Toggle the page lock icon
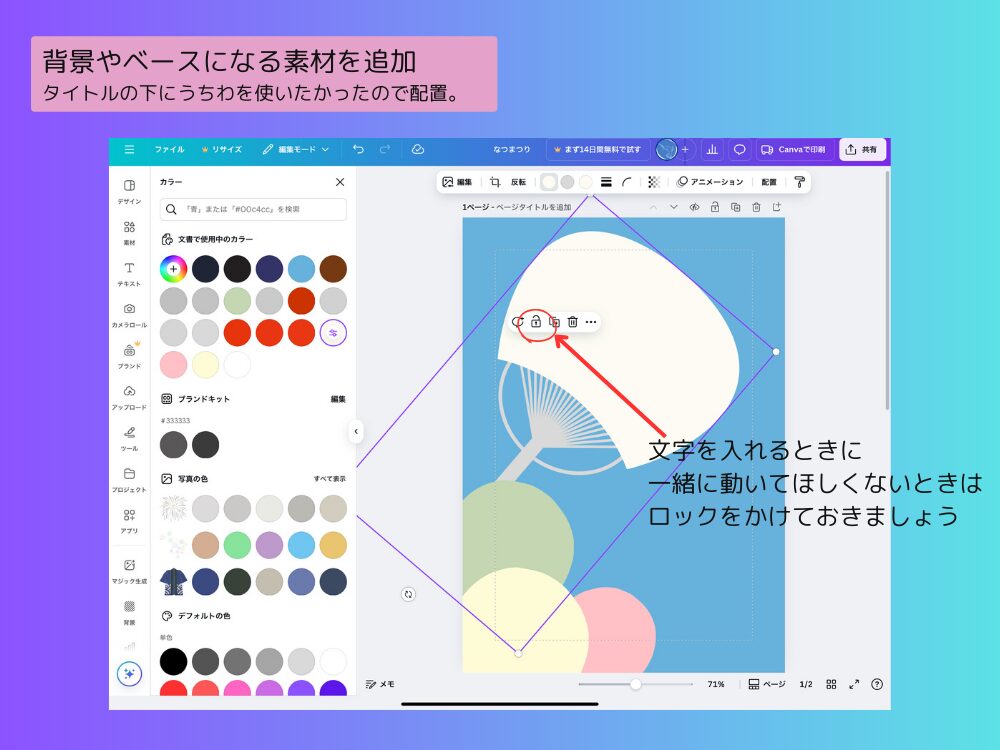This screenshot has height=750, width=1000. [x=715, y=207]
